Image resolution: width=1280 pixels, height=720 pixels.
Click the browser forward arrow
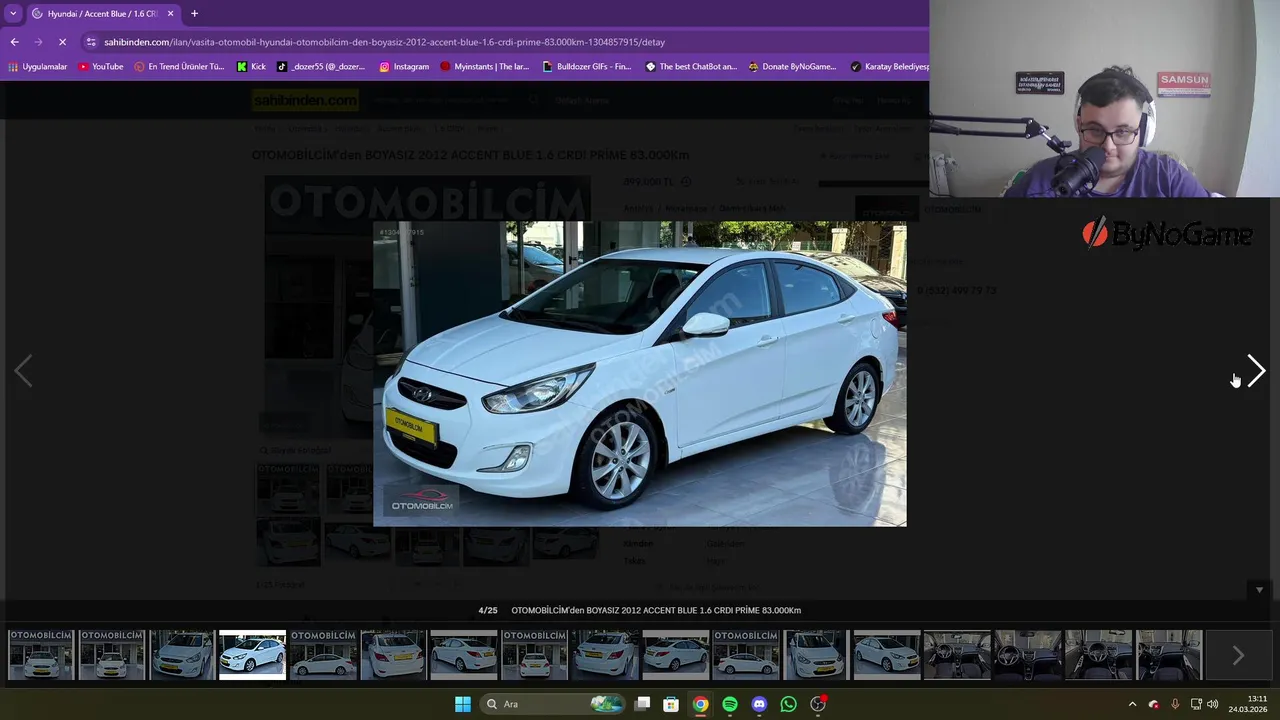click(38, 42)
